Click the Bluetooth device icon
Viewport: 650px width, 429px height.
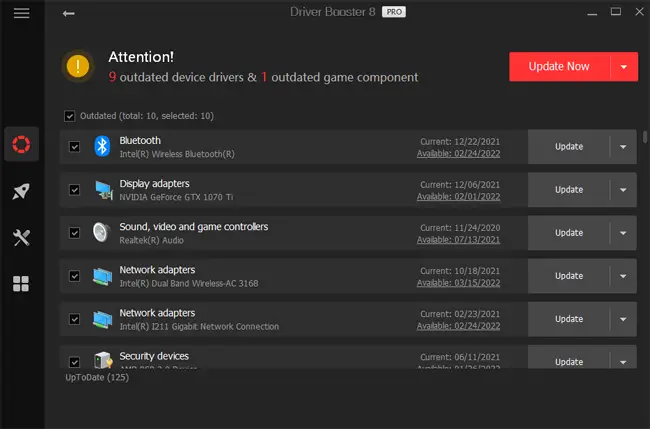point(102,146)
